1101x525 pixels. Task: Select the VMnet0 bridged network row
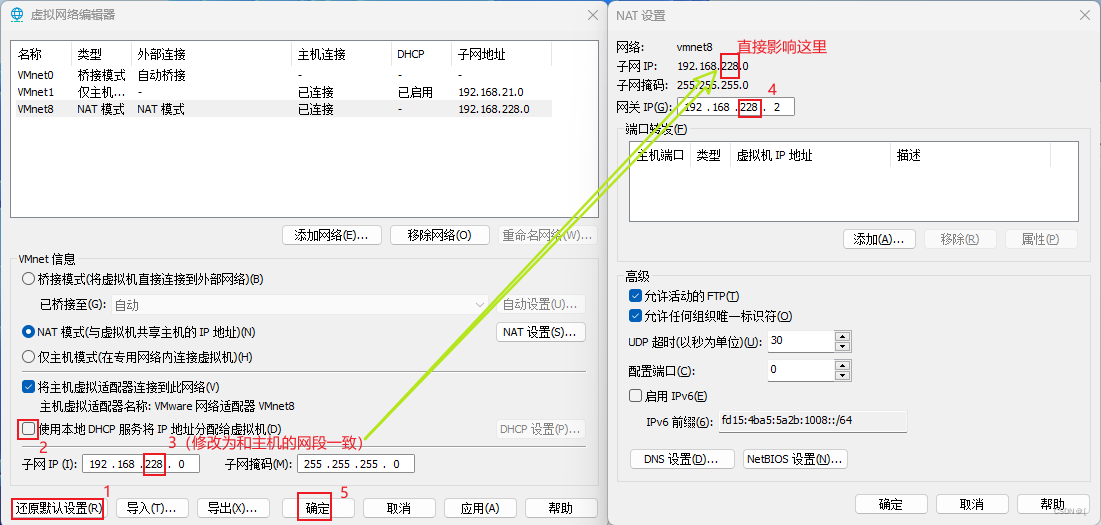tap(283, 74)
